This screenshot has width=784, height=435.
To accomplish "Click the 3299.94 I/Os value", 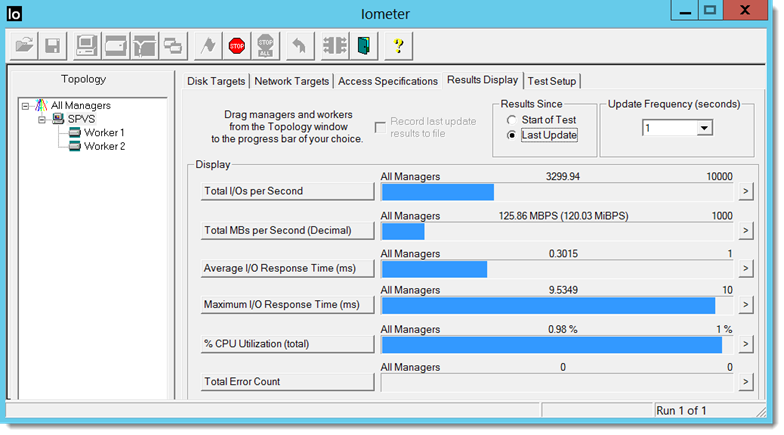I will point(562,176).
